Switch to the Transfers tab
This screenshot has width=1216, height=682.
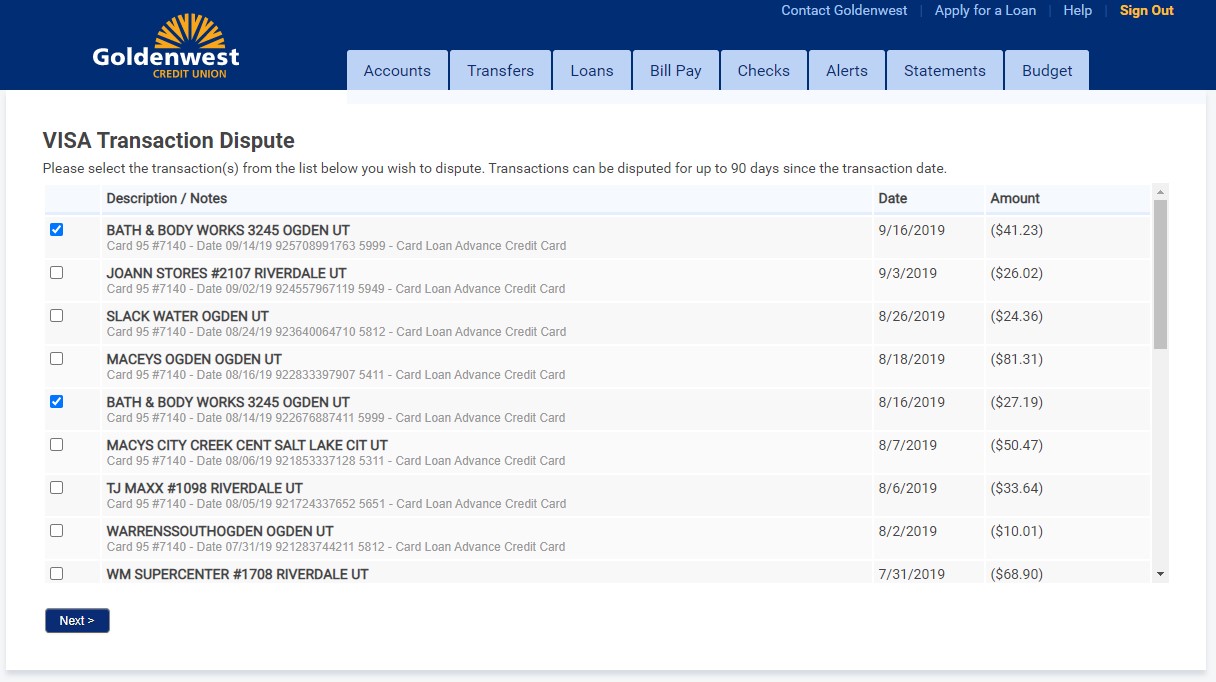click(500, 71)
